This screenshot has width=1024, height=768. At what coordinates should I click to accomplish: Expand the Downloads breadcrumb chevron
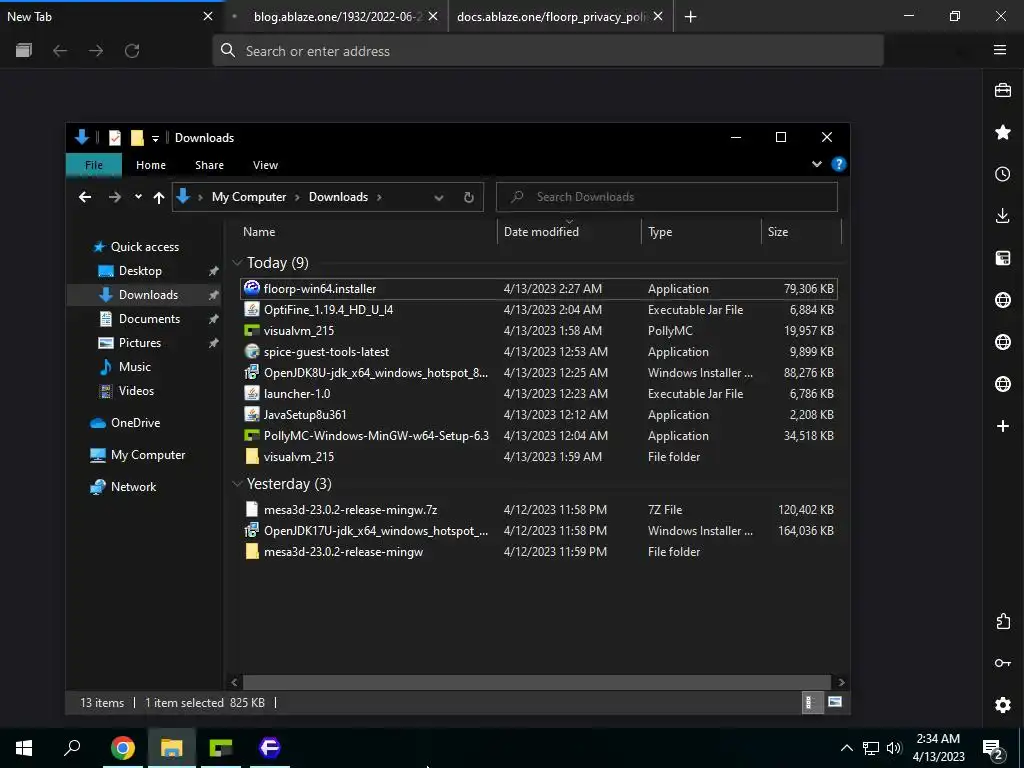pyautogui.click(x=379, y=197)
